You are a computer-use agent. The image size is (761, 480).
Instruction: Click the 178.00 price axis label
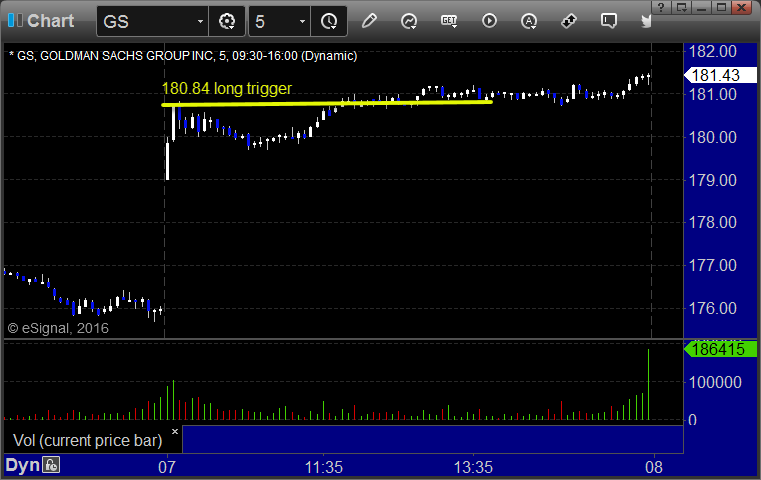pyautogui.click(x=713, y=222)
